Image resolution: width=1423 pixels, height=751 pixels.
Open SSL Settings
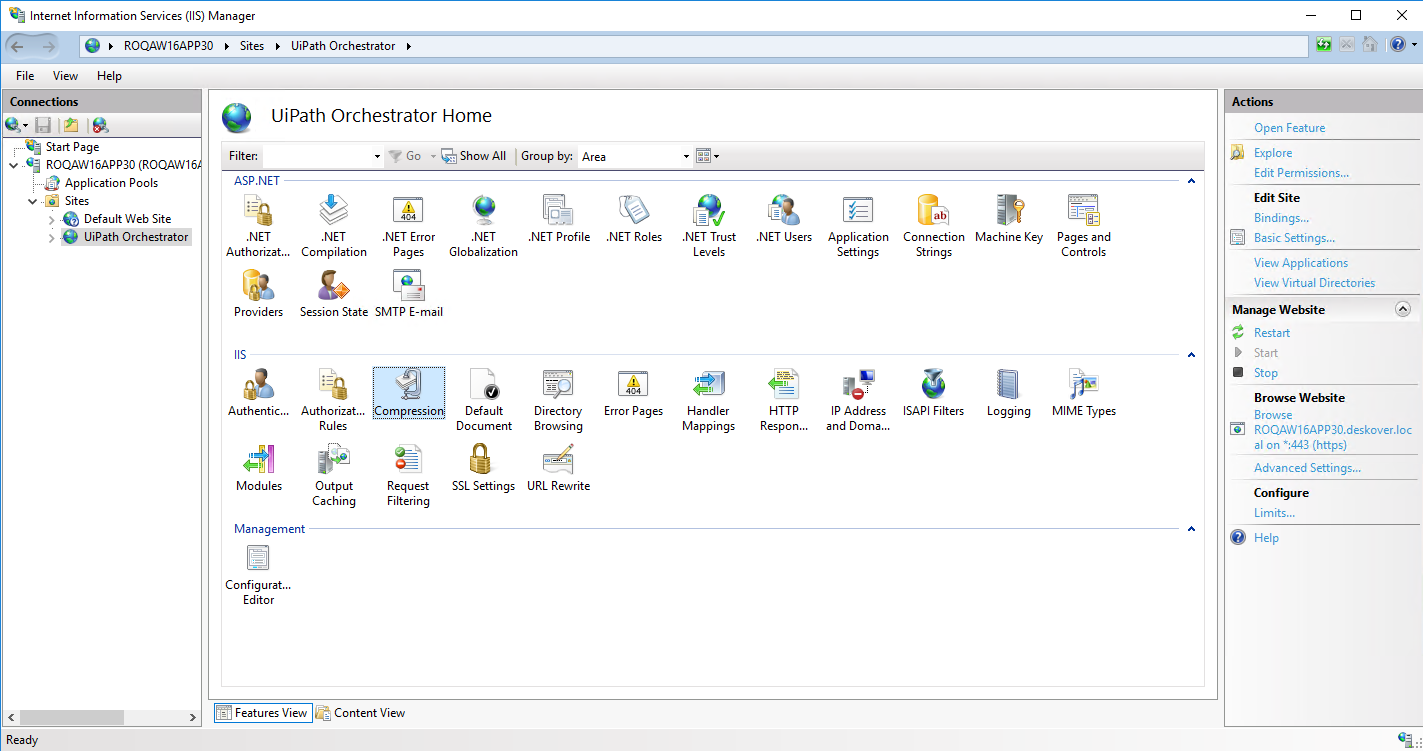483,464
